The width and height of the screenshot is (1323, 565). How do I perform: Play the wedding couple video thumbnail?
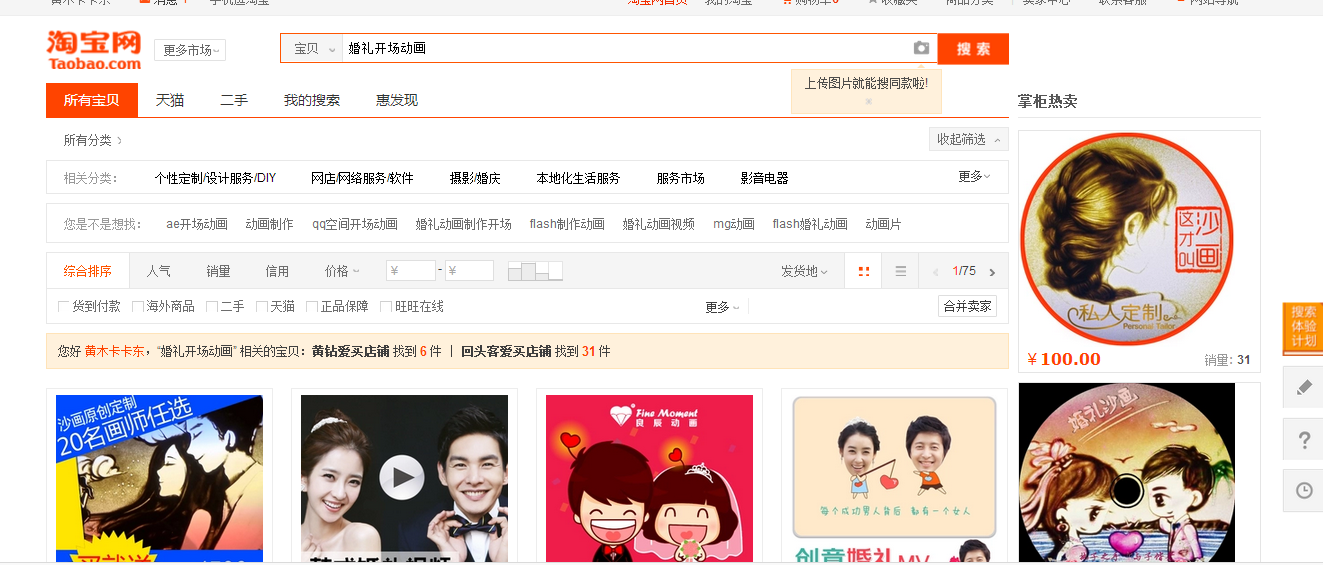click(401, 478)
